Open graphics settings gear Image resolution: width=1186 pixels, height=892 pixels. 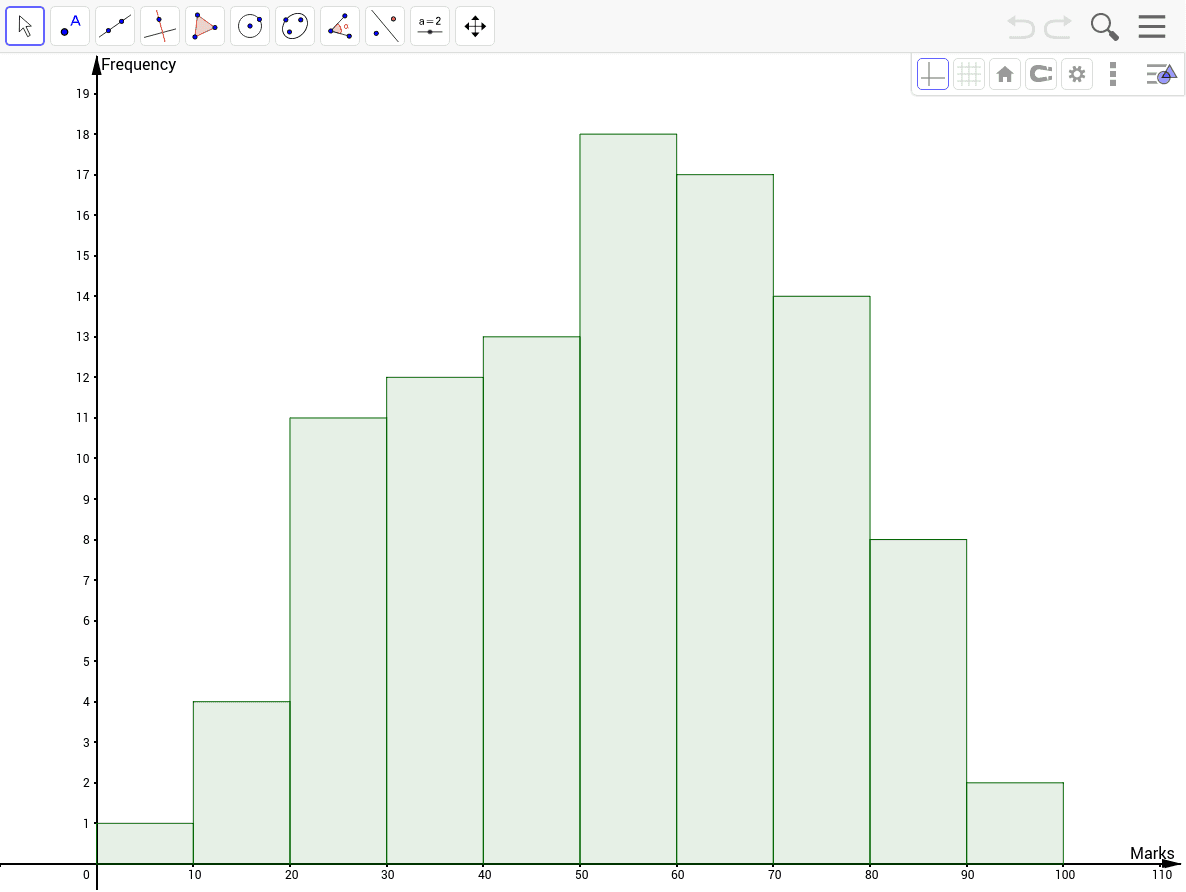point(1076,74)
